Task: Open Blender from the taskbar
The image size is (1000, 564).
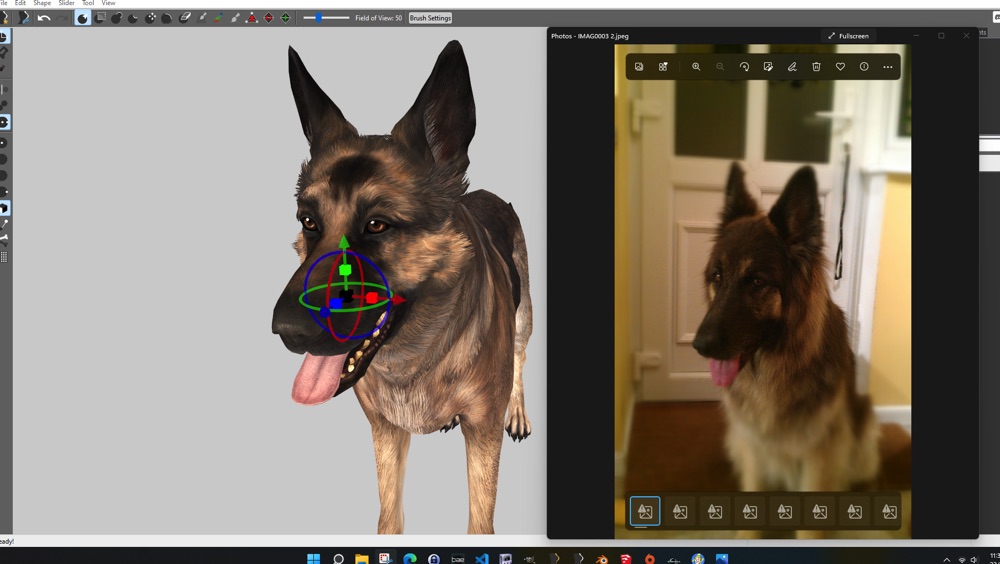Action: click(601, 559)
